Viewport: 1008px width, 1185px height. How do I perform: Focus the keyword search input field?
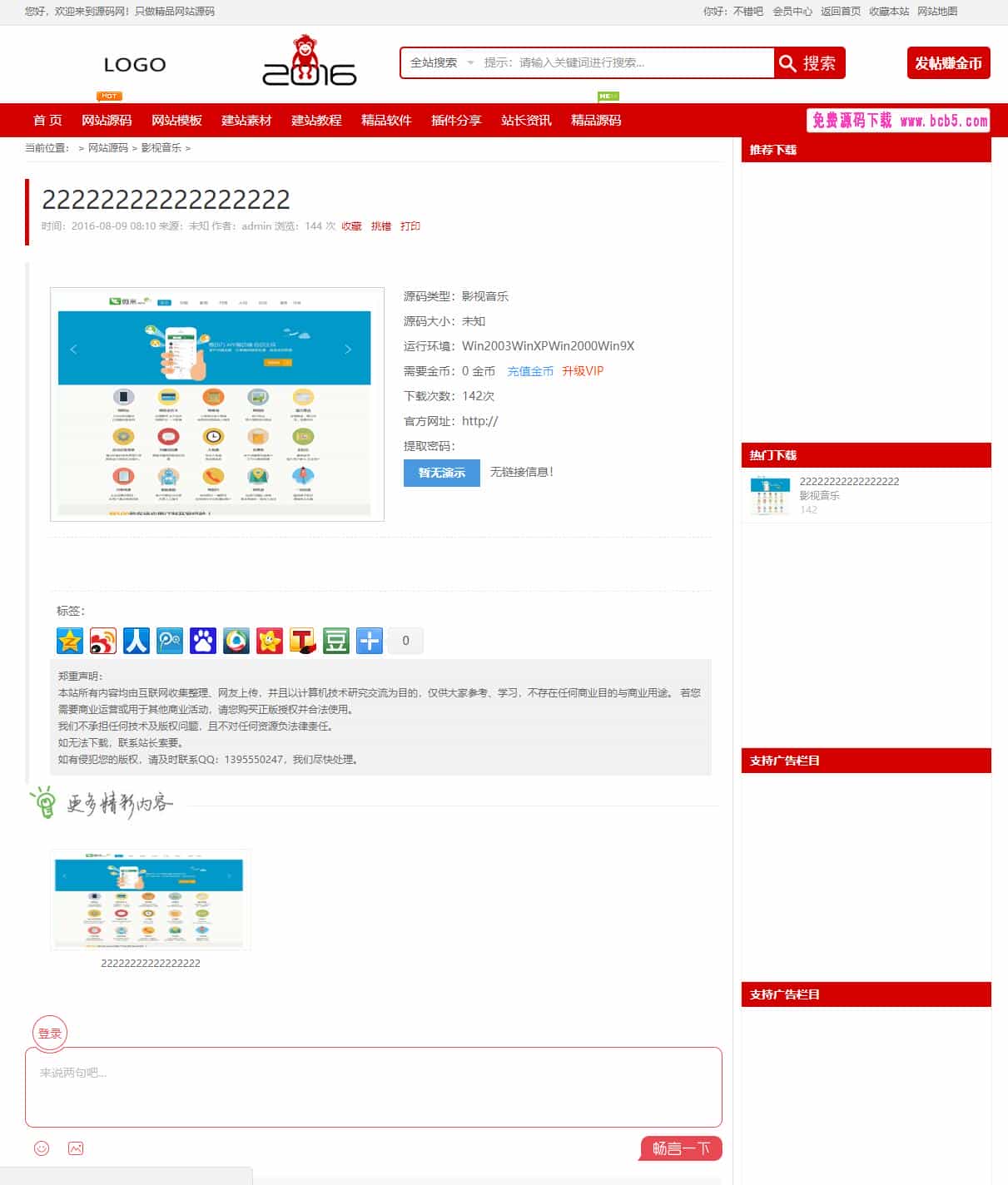[626, 62]
